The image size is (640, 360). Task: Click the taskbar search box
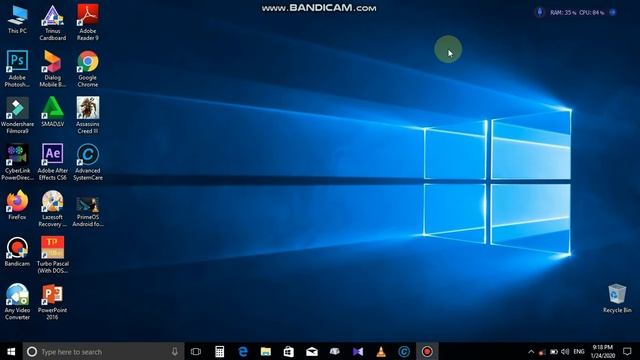(103, 351)
